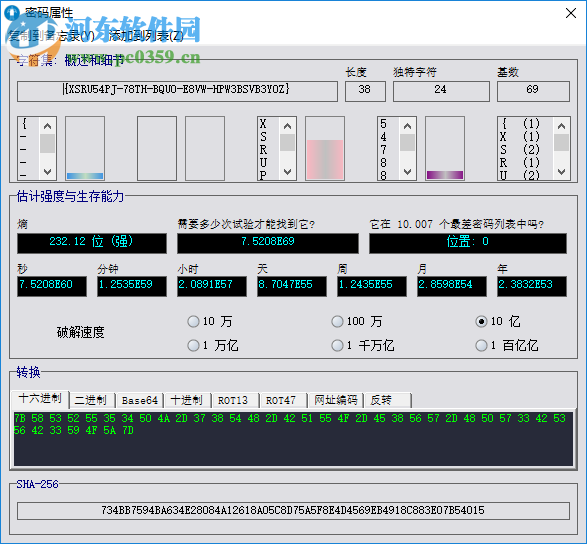Select the 1 百亿亿 cracking speed
587x544 pixels.
pyautogui.click(x=507, y=345)
